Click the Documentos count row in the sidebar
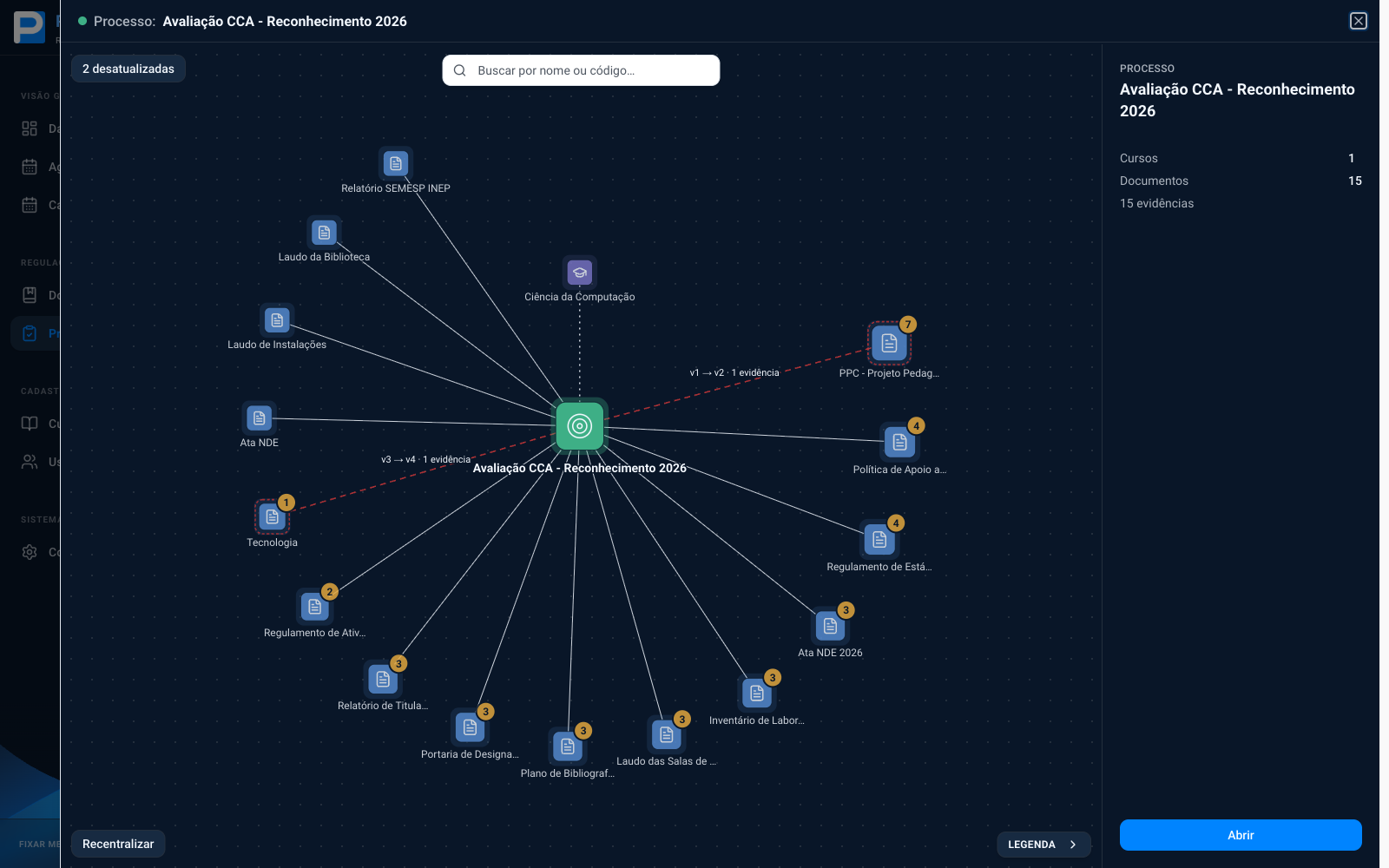 pos(1241,181)
